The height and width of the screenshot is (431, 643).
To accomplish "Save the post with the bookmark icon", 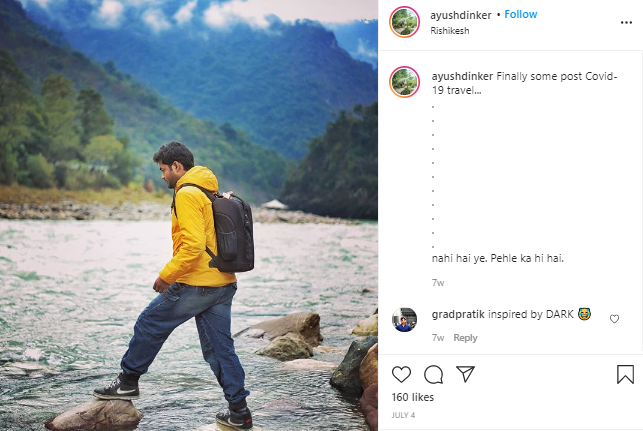I will [x=625, y=374].
